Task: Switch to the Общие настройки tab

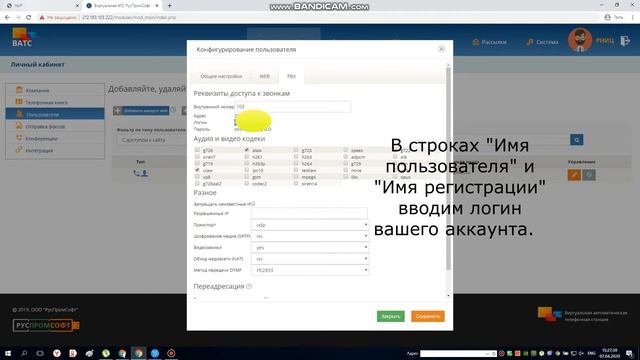Action: [221, 76]
